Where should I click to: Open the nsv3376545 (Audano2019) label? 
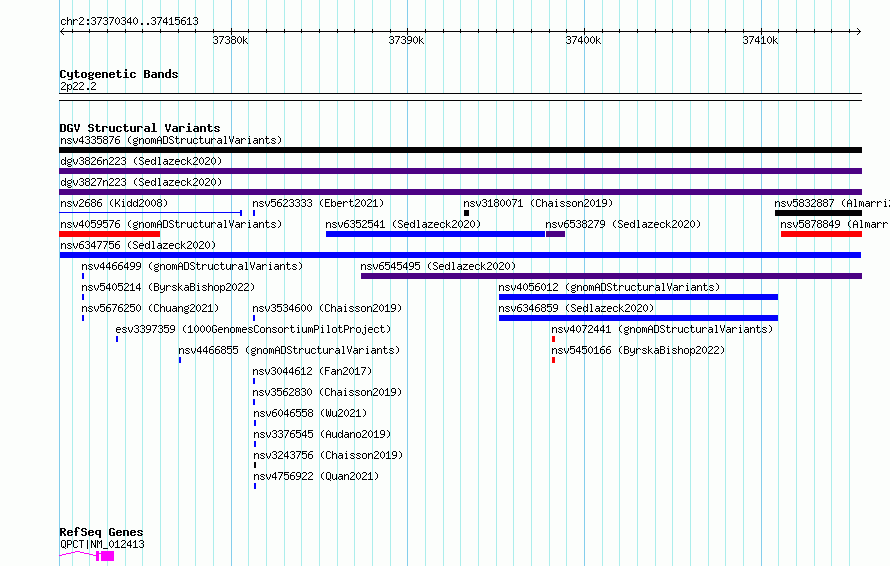click(x=322, y=434)
